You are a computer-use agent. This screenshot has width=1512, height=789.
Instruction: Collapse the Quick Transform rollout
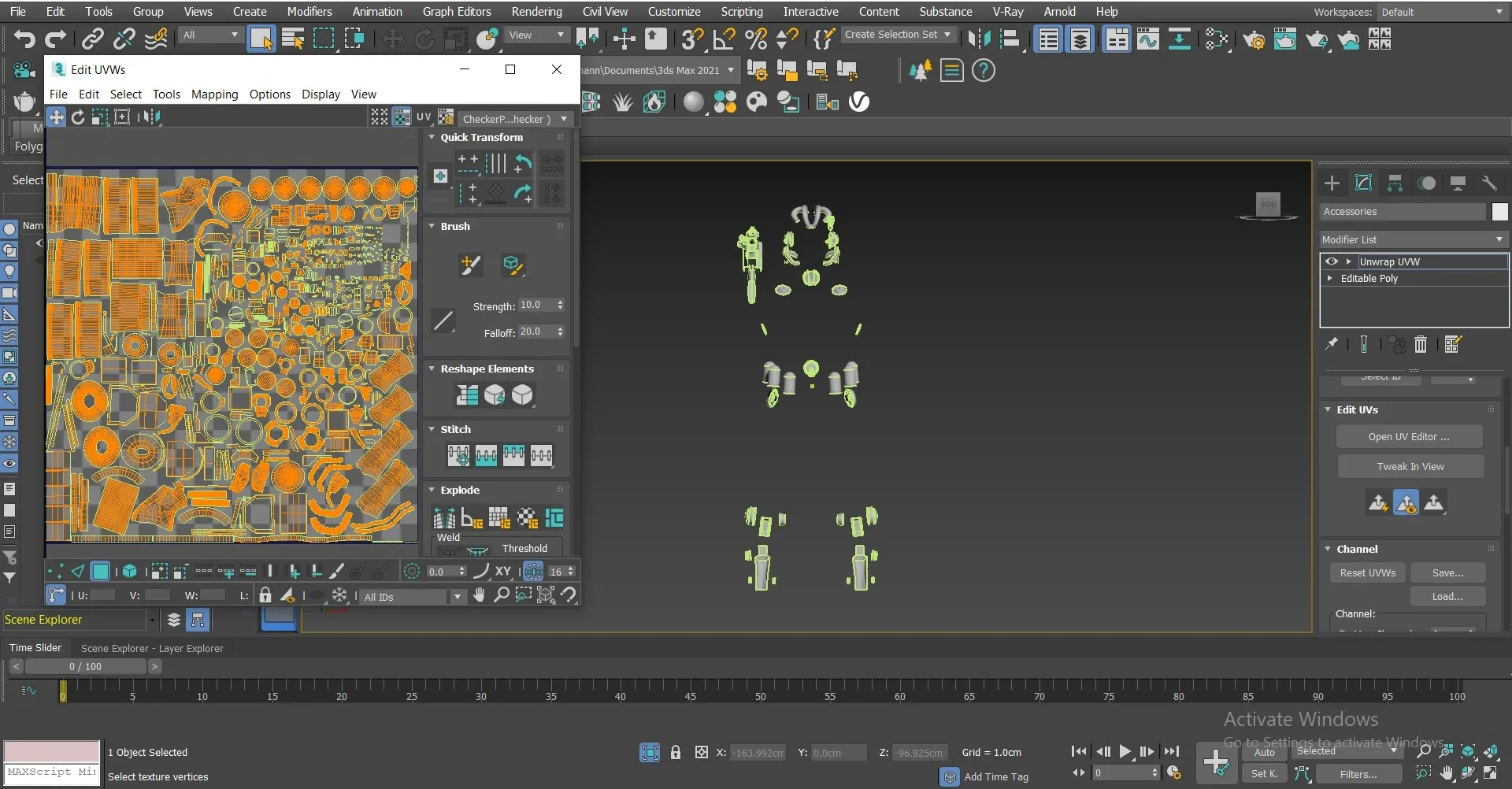click(x=432, y=137)
